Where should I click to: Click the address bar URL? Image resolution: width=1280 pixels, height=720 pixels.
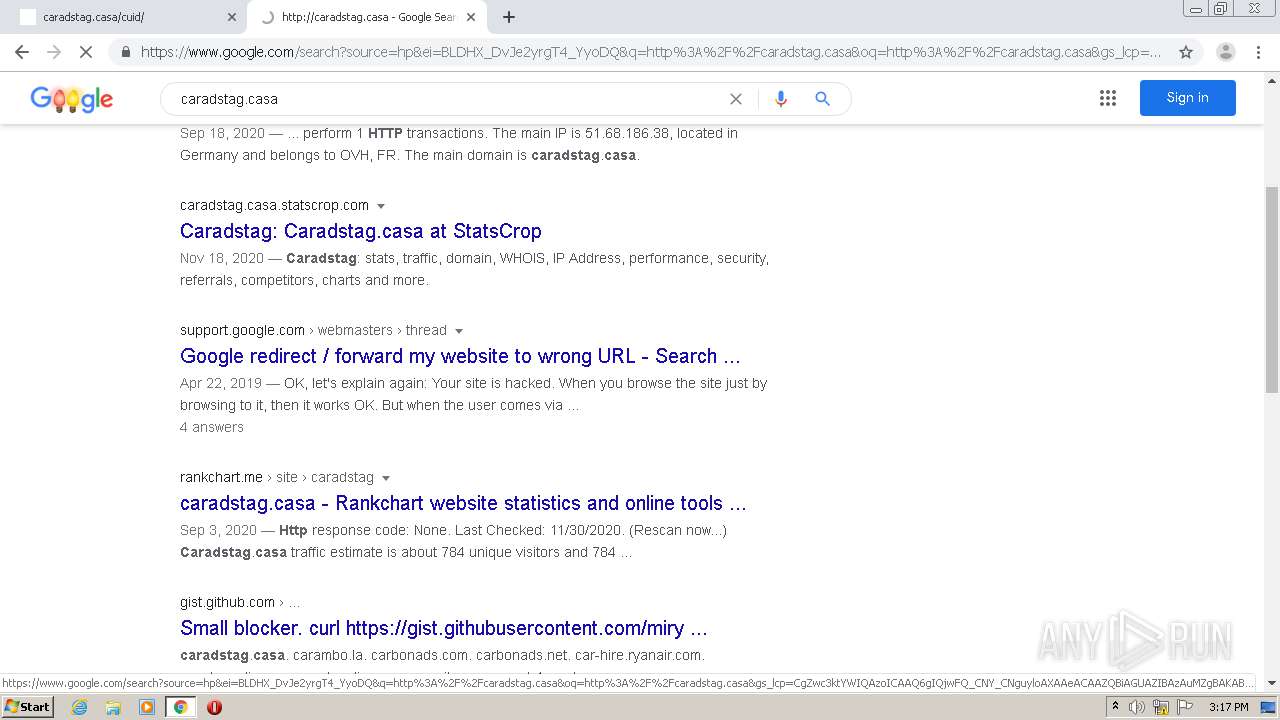click(x=651, y=52)
